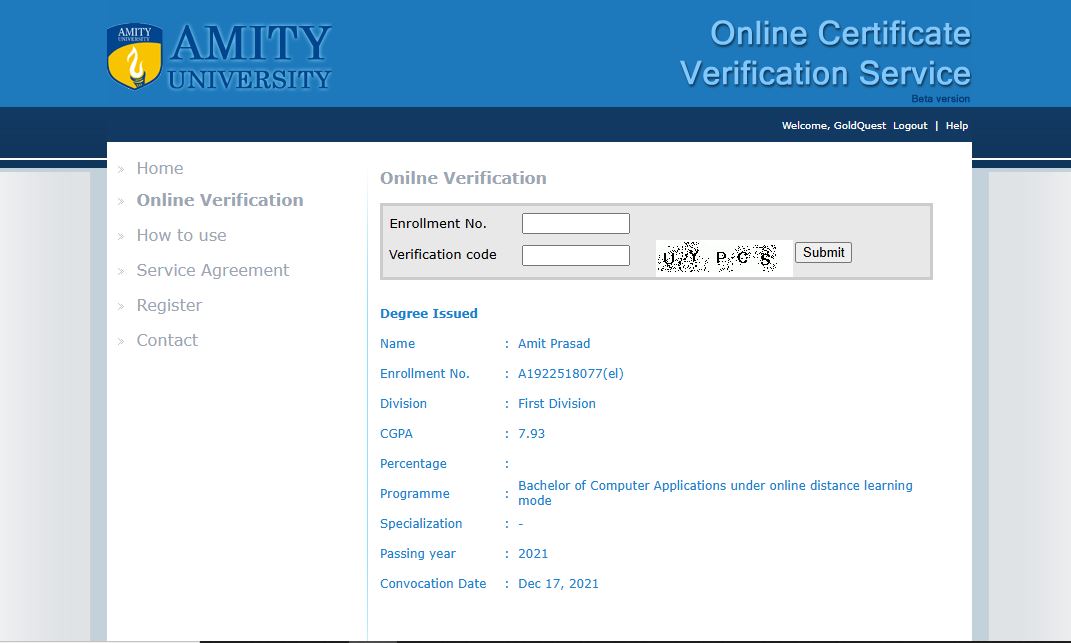Click into the Verification code field
The height and width of the screenshot is (643, 1071).
pos(576,255)
